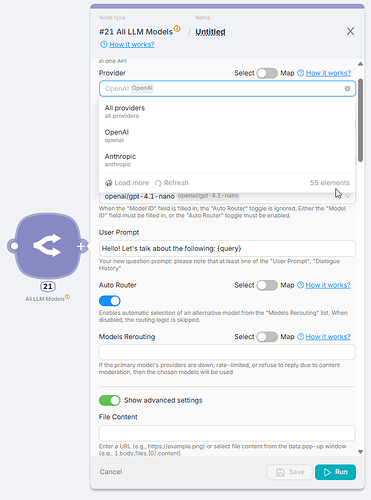Toggle the Provider Select/Map switch

click(267, 73)
